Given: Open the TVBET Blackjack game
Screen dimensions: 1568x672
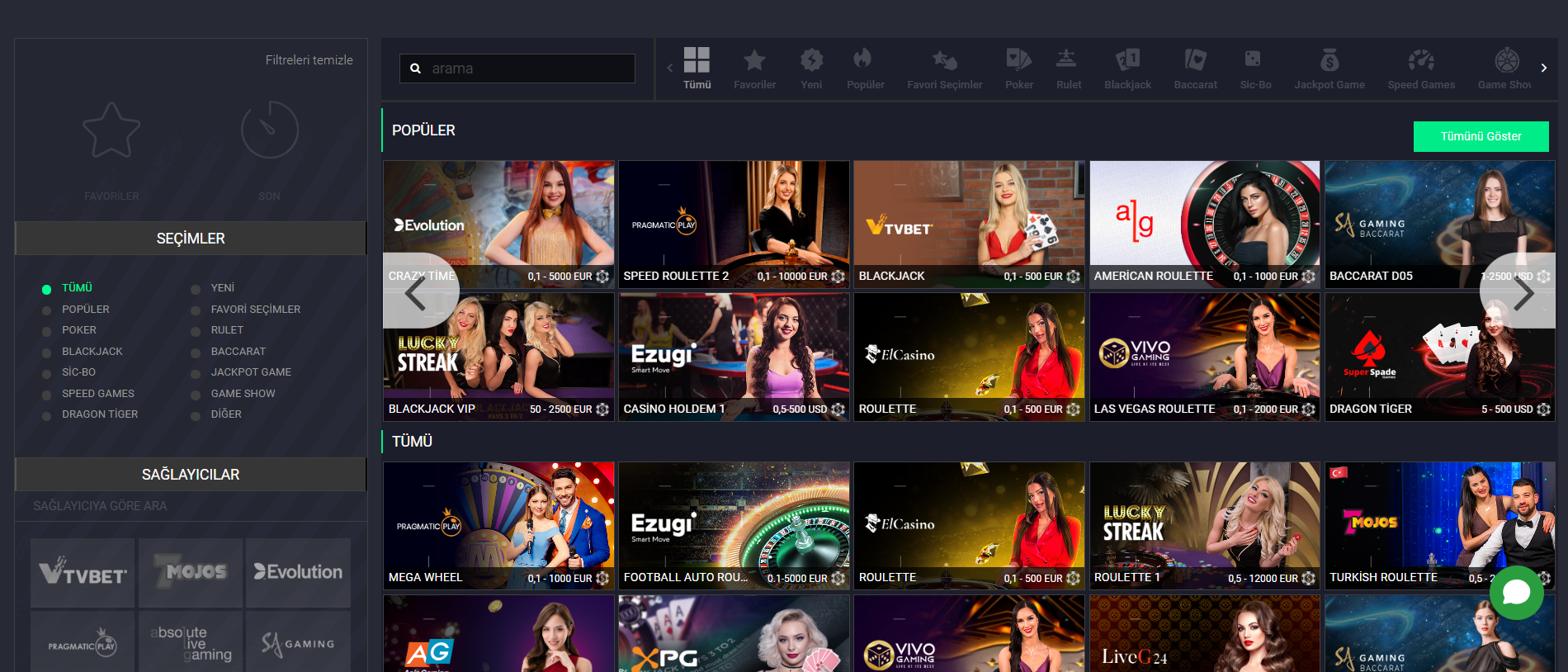Looking at the screenshot, I should [x=969, y=225].
